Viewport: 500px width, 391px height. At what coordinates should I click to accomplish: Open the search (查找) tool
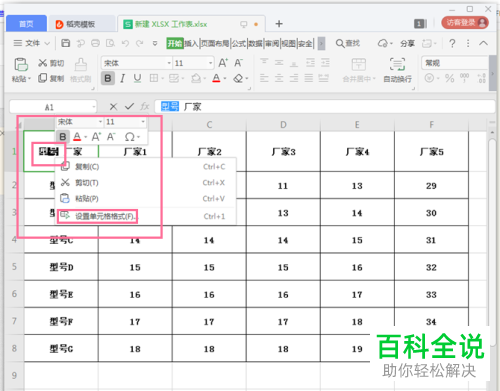pyautogui.click(x=348, y=43)
